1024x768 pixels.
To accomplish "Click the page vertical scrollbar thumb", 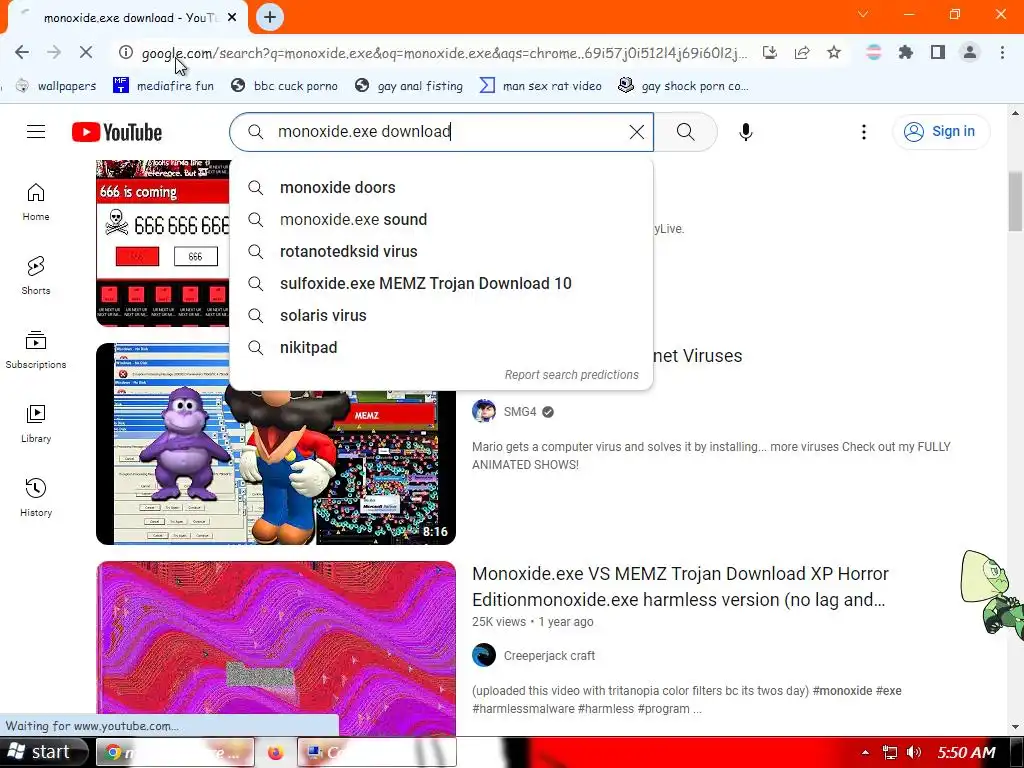I will pyautogui.click(x=1015, y=202).
